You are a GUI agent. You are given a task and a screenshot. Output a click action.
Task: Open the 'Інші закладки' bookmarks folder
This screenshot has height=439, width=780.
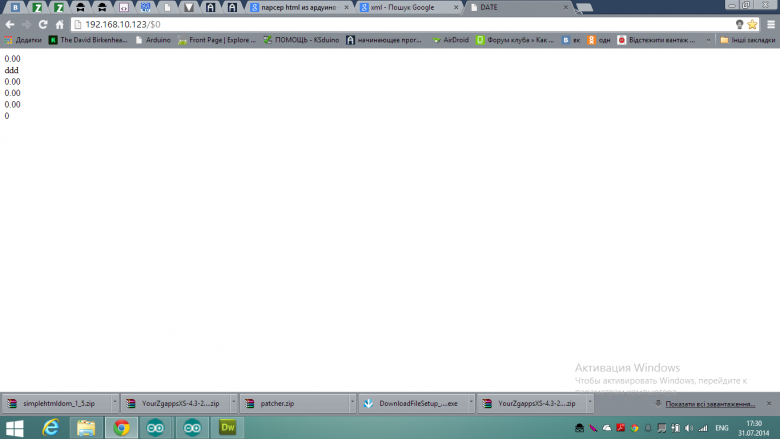click(x=748, y=40)
